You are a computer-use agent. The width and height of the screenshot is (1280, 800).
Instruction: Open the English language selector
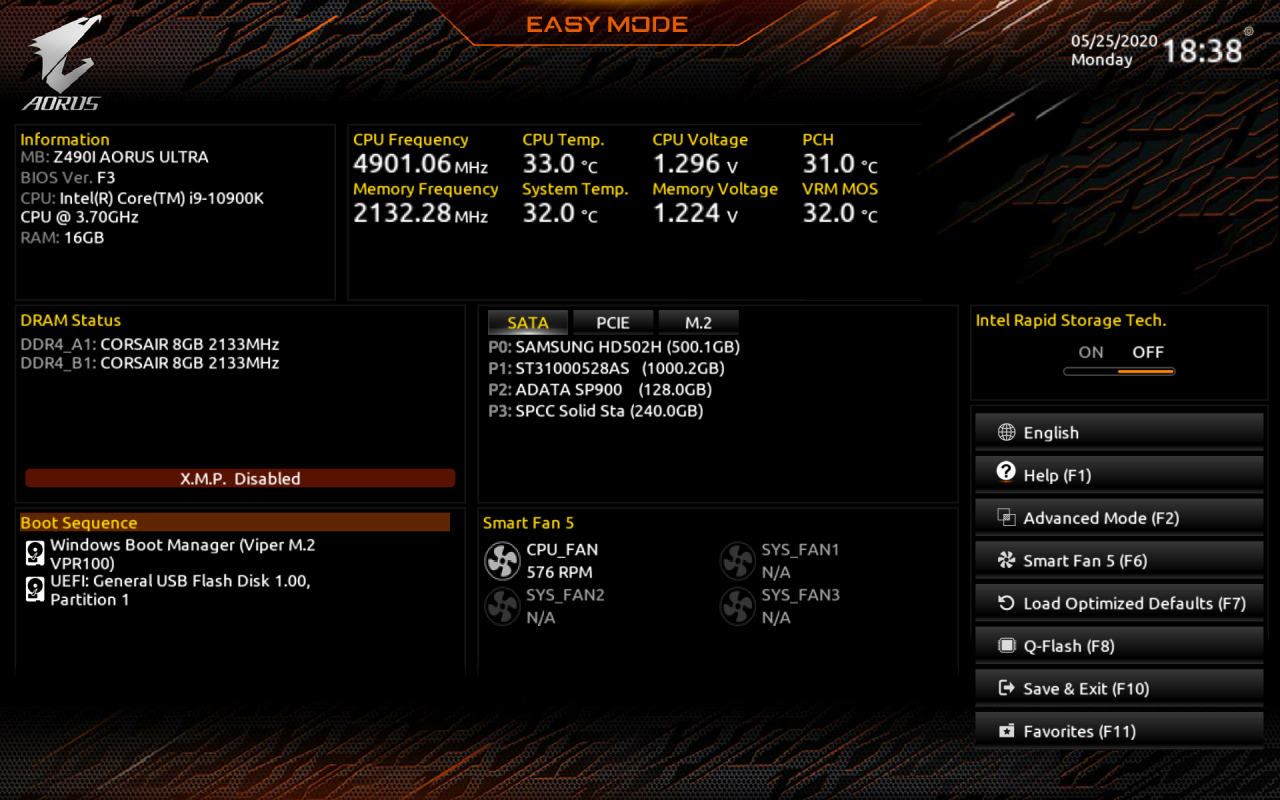[1119, 431]
